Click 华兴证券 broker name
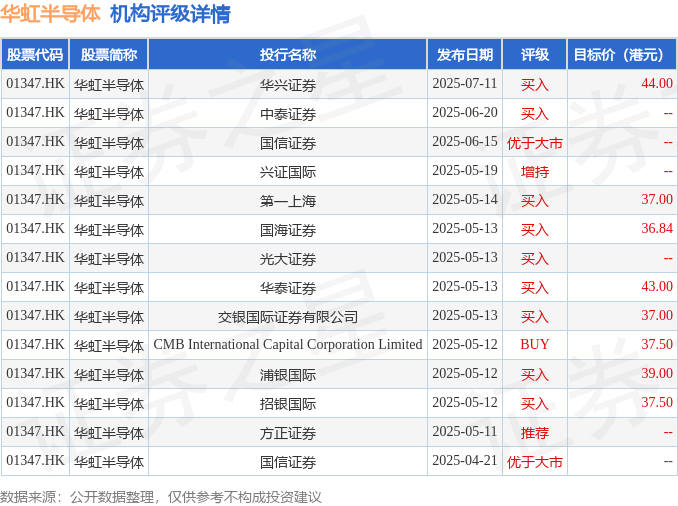Viewport: 678px width, 506px height. tap(288, 85)
